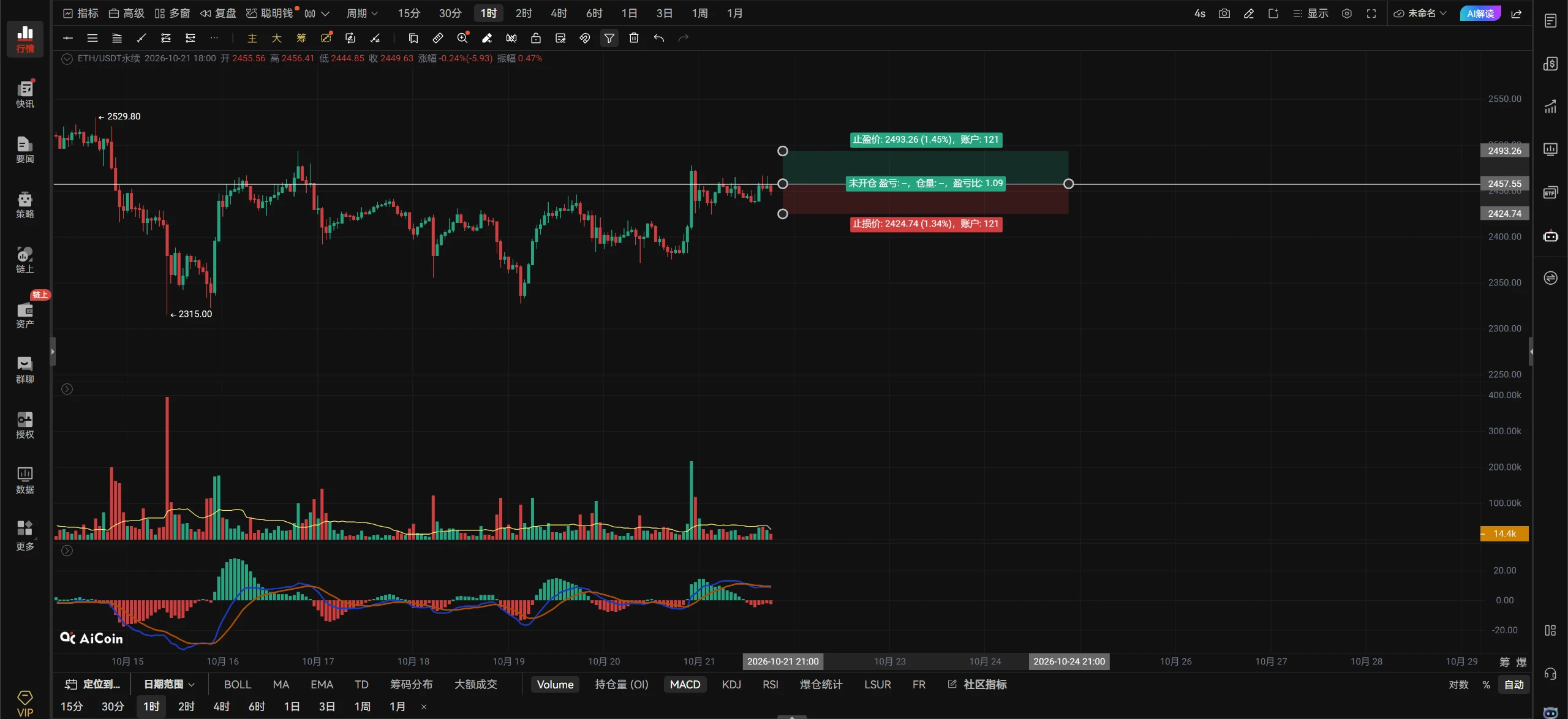
Task: Enable 对数 logarithmic scale
Action: tap(1458, 685)
